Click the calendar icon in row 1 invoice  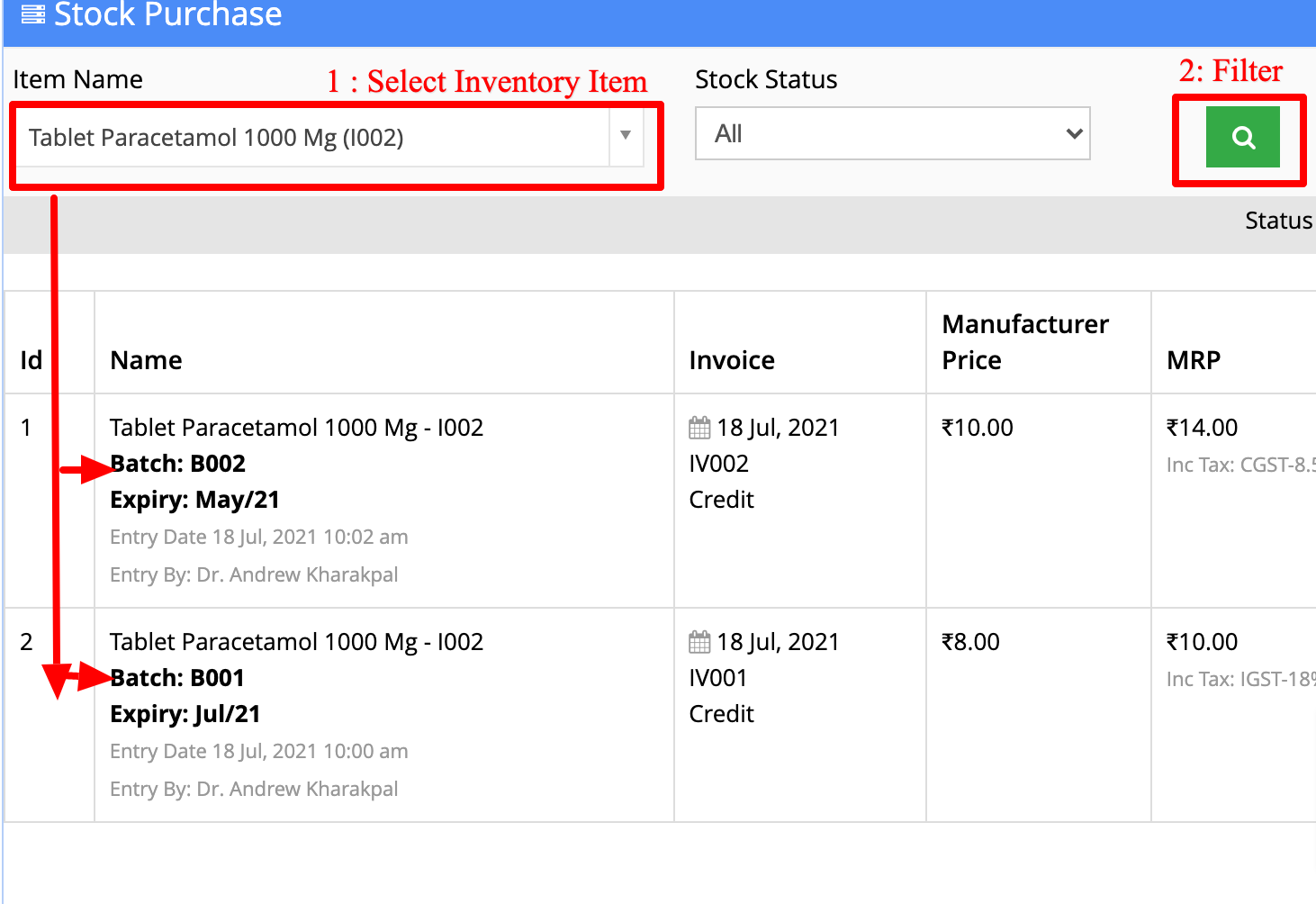(x=699, y=428)
